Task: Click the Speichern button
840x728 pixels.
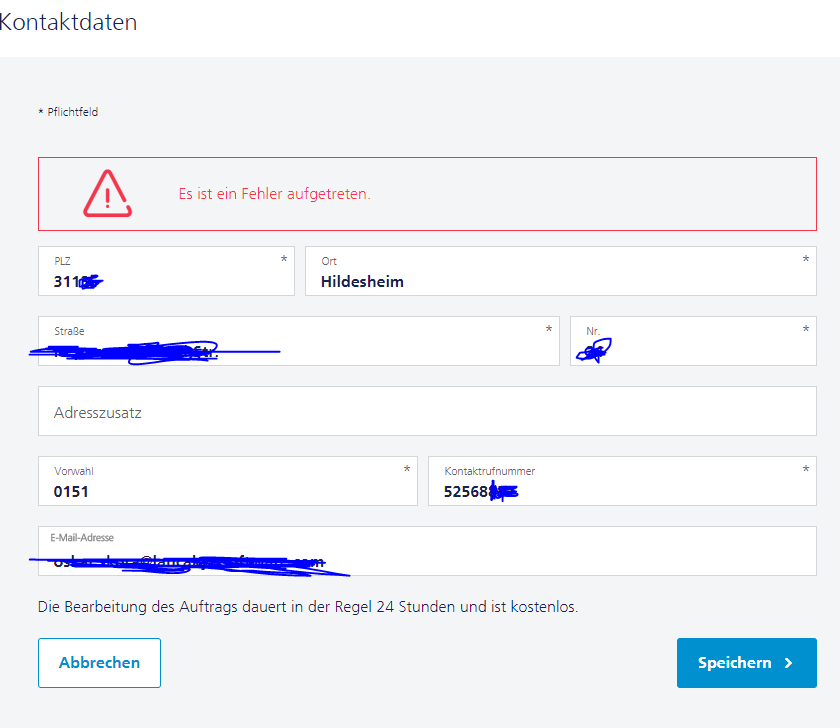Action: click(746, 663)
